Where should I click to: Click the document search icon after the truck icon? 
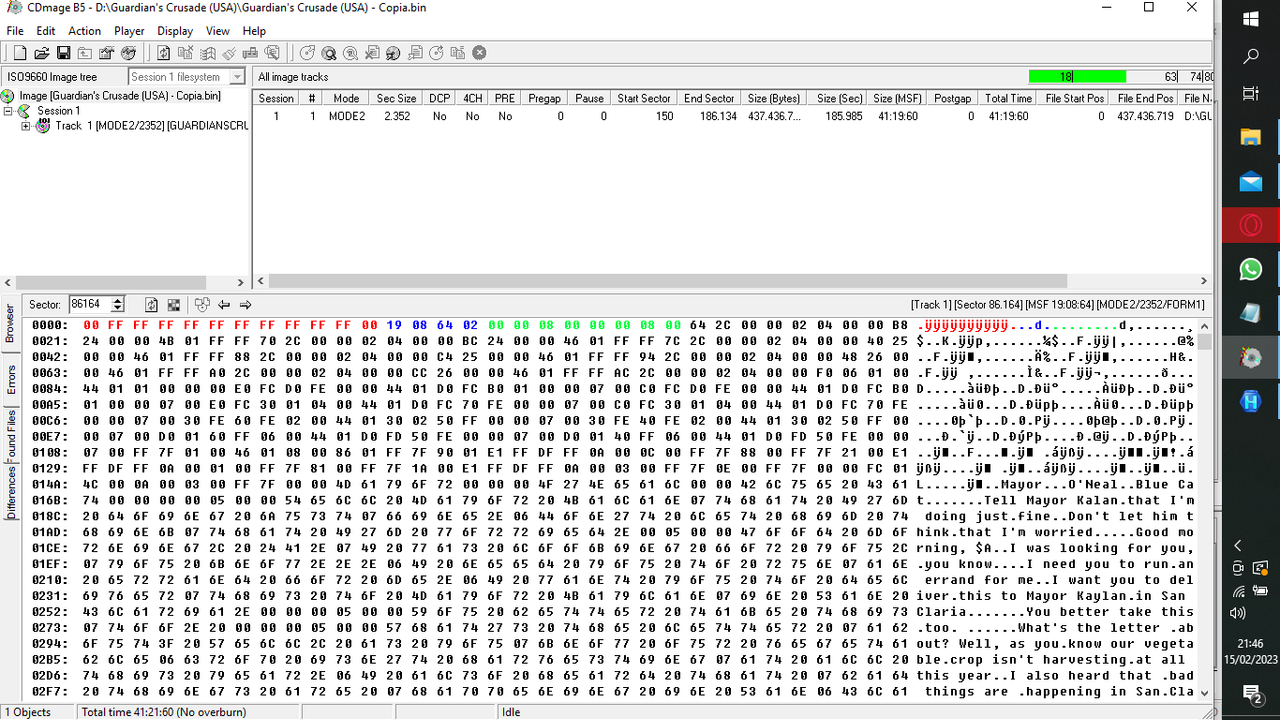pos(272,53)
